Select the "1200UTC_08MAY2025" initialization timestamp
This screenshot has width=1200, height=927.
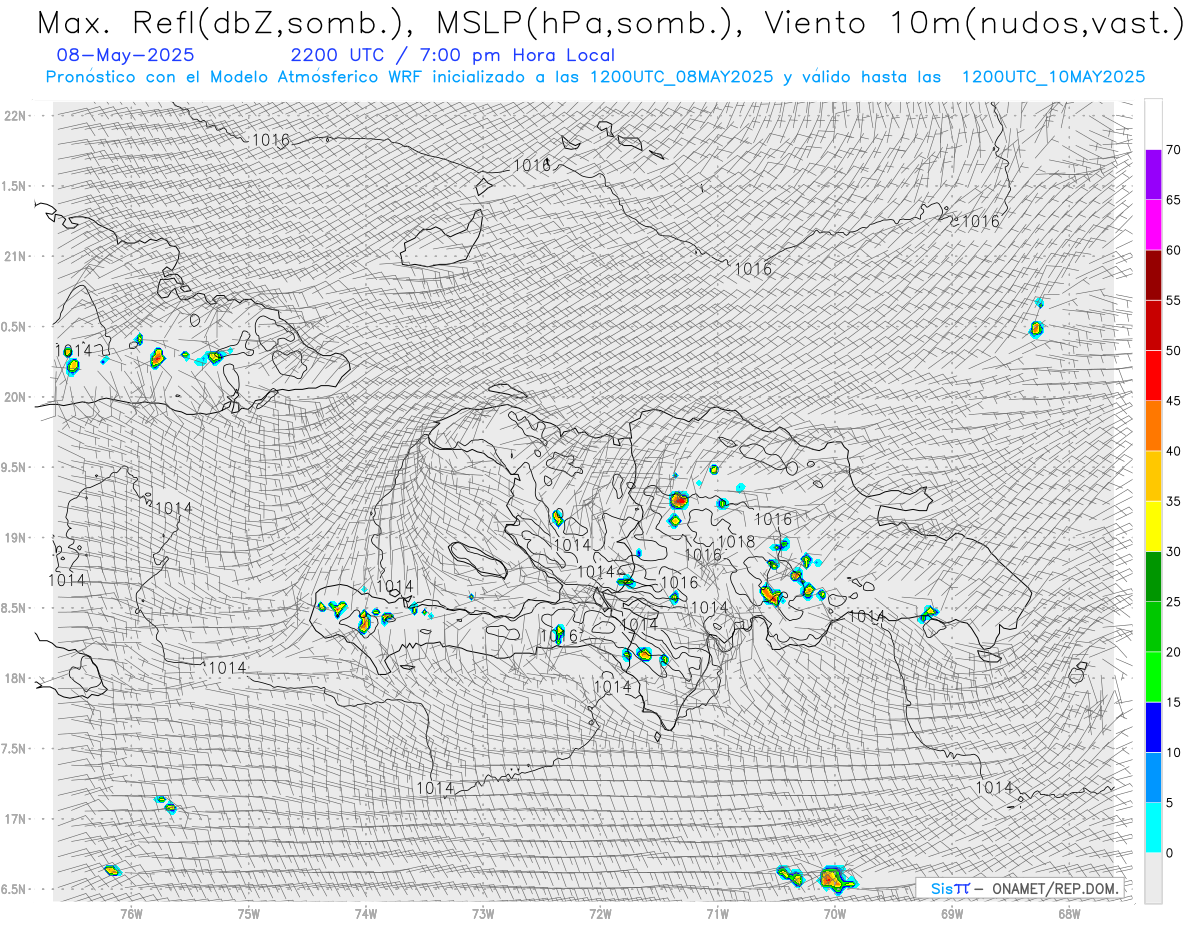[x=681, y=77]
